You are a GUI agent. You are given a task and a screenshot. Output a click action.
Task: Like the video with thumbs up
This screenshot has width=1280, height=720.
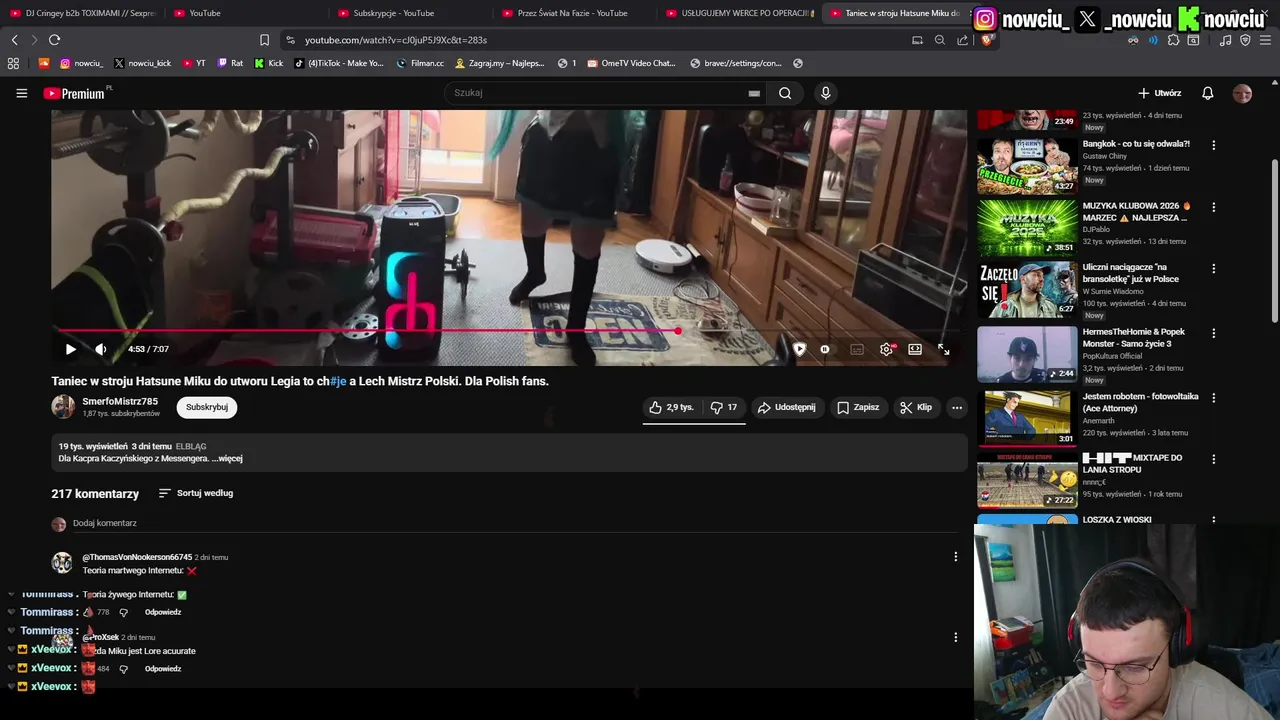pyautogui.click(x=670, y=407)
